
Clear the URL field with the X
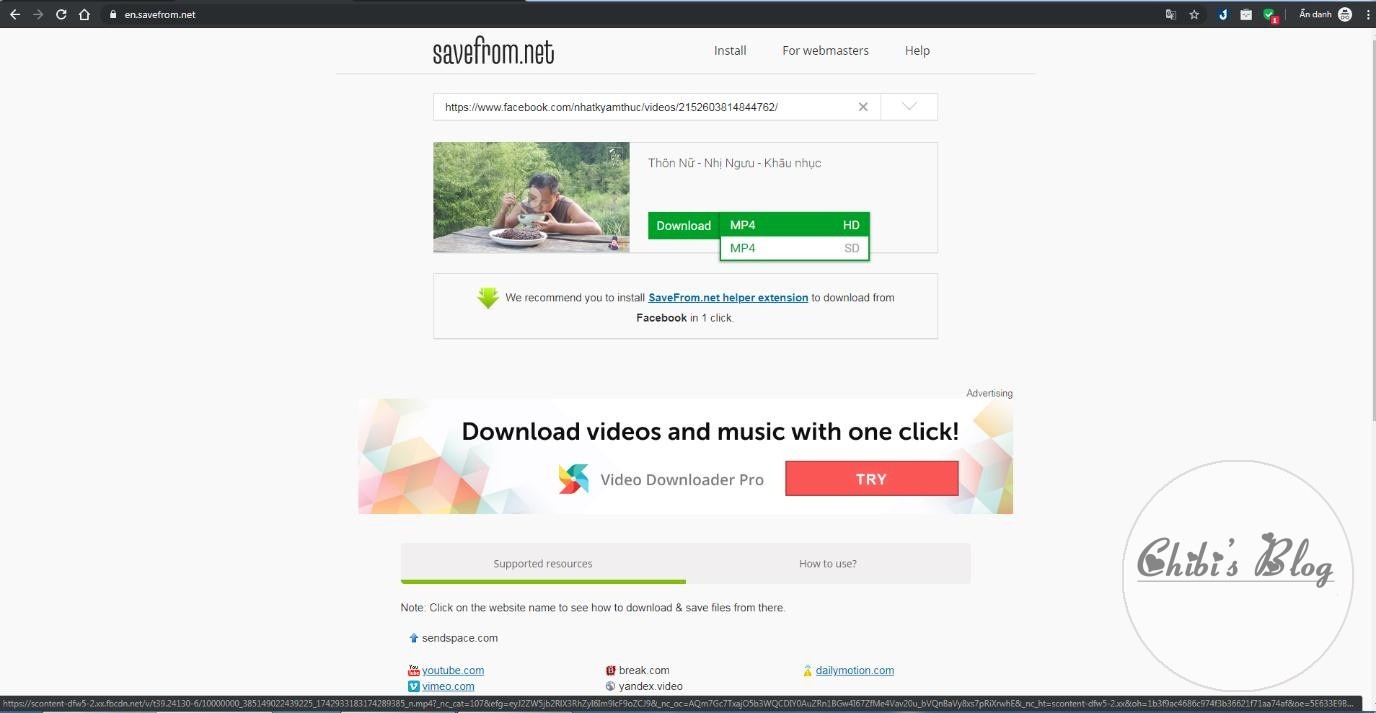click(x=863, y=107)
